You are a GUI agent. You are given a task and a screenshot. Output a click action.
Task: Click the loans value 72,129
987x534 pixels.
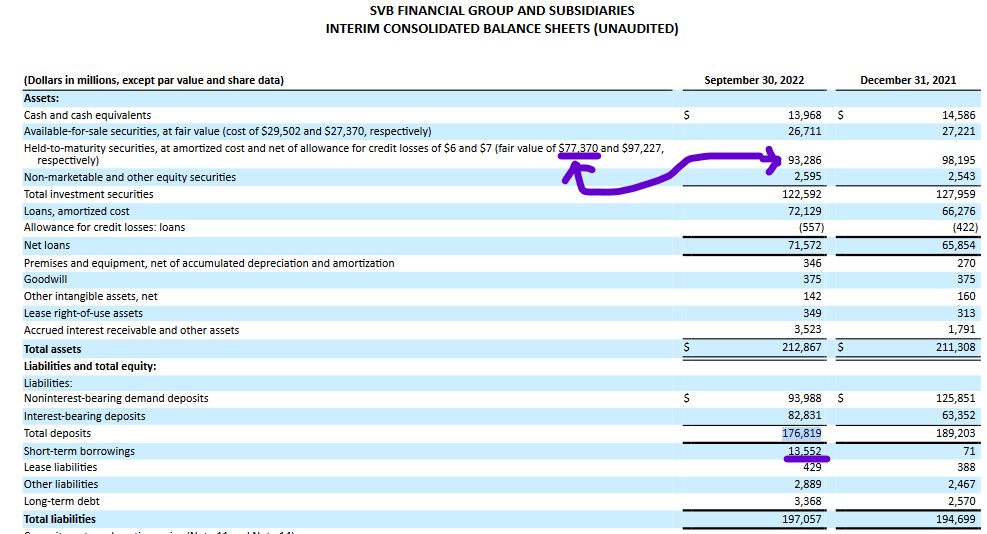coord(804,211)
